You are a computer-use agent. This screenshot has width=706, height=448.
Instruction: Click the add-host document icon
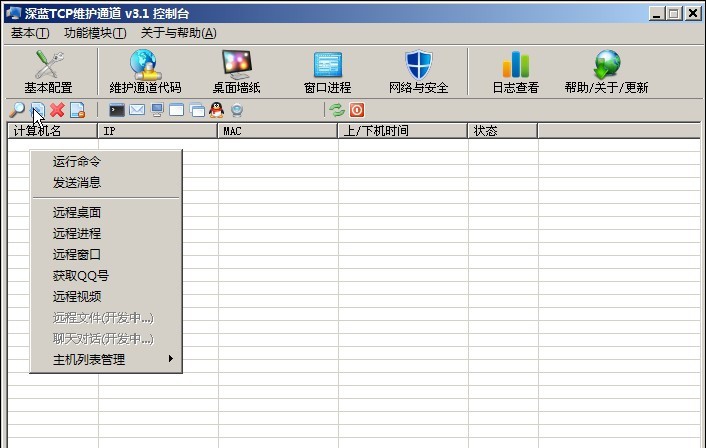[x=37, y=110]
